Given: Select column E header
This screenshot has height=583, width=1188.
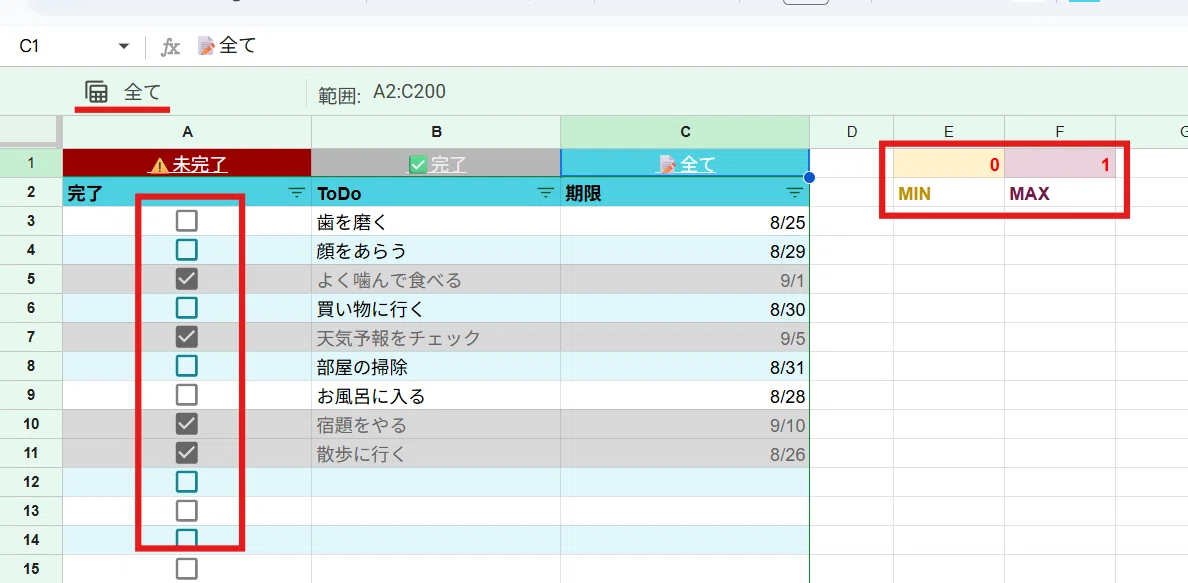Looking at the screenshot, I should pyautogui.click(x=949, y=132).
